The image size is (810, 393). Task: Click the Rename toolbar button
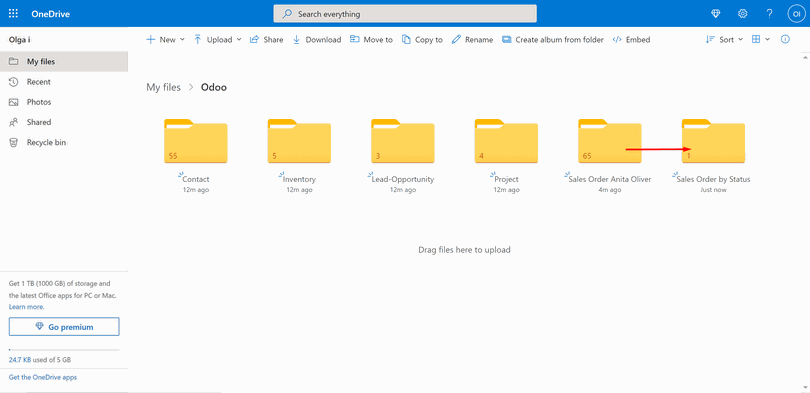472,40
